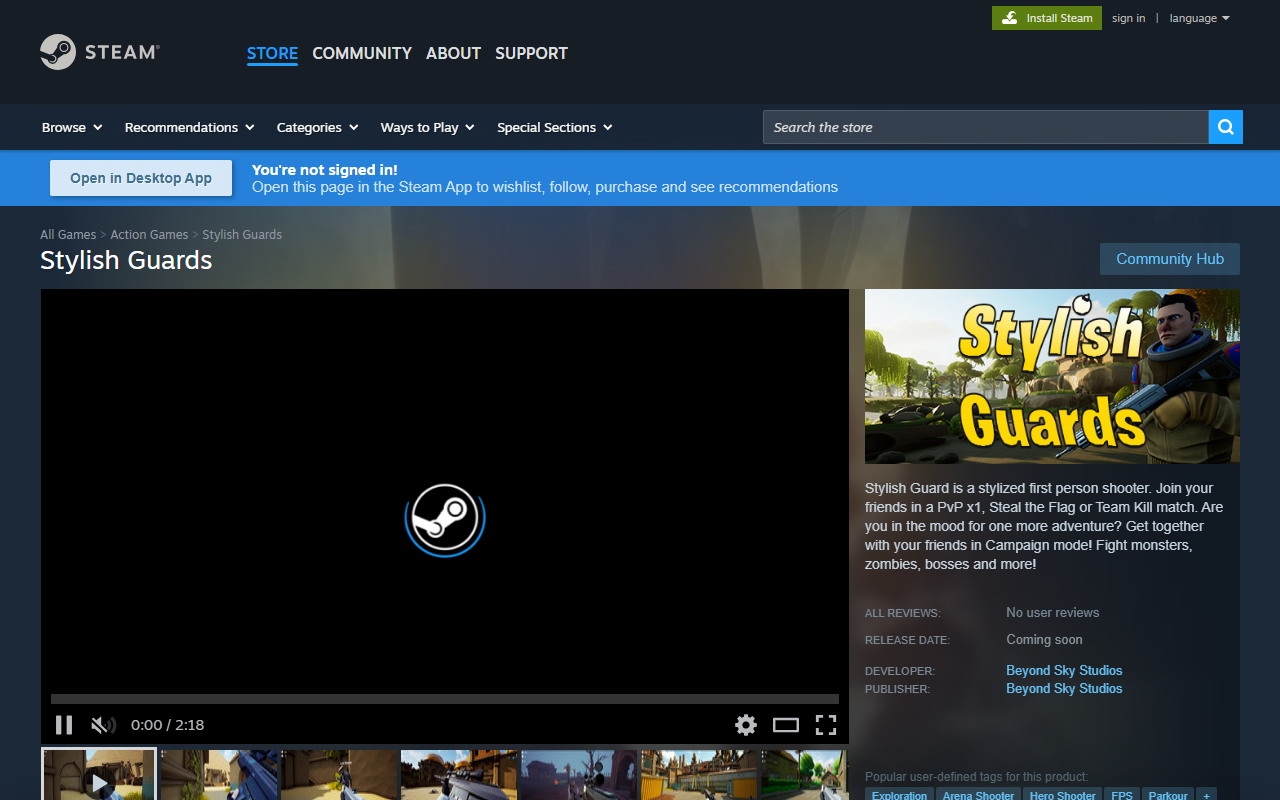
Task: Open the language dropdown
Action: coord(1200,18)
